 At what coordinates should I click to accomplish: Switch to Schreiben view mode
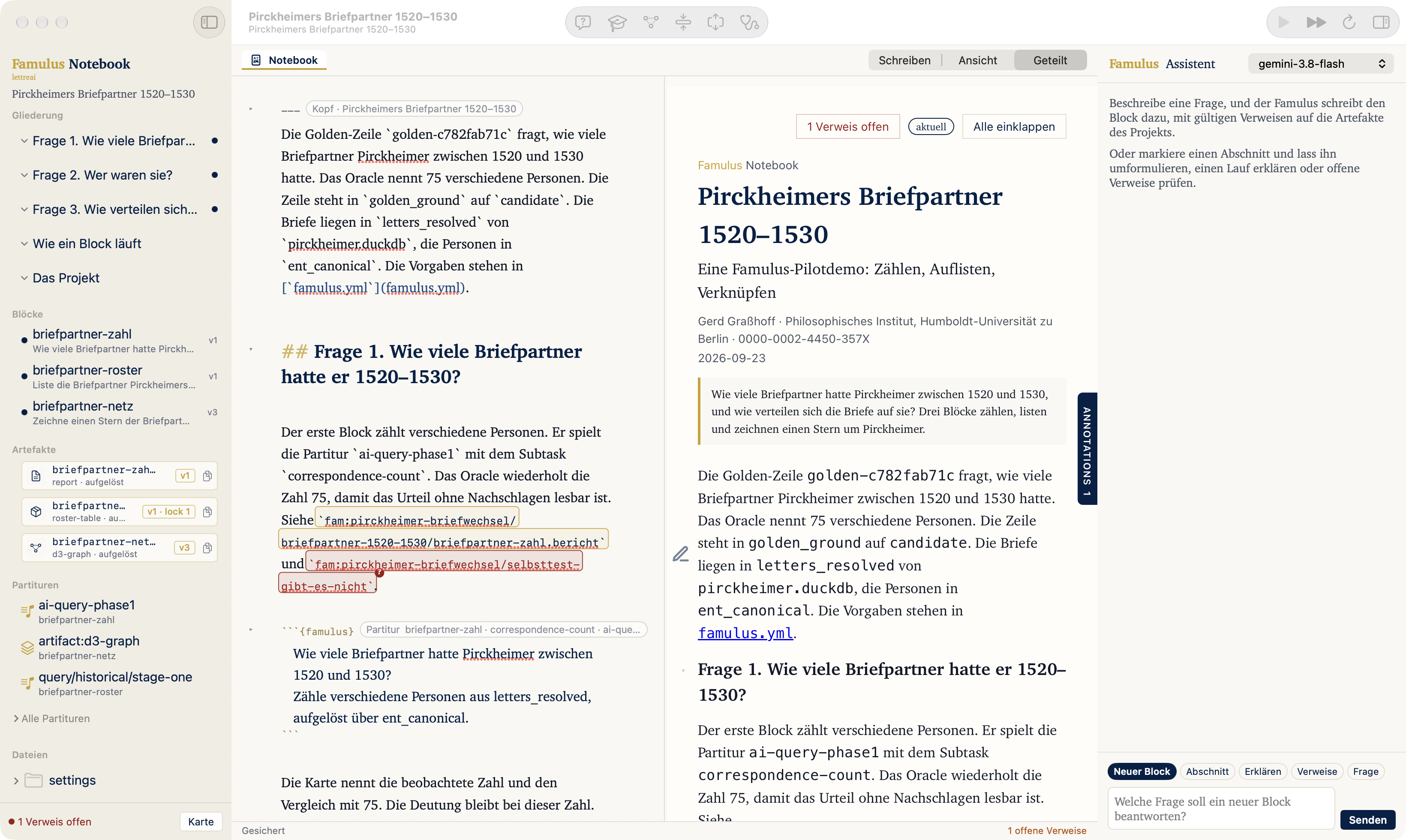point(904,60)
